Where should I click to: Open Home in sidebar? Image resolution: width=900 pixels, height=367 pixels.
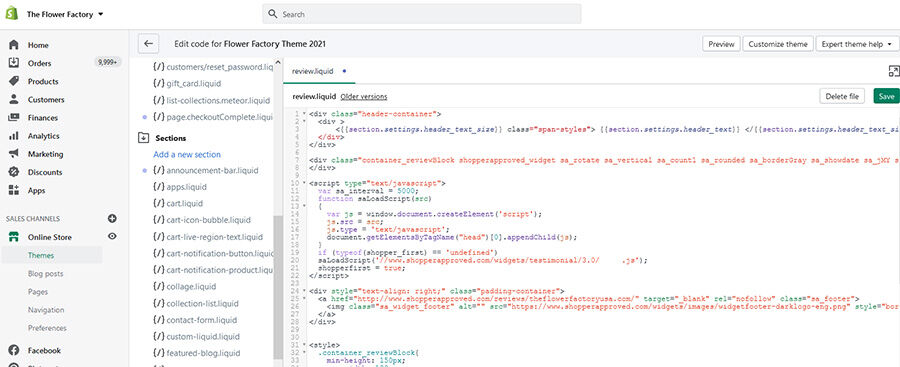pyautogui.click(x=38, y=45)
